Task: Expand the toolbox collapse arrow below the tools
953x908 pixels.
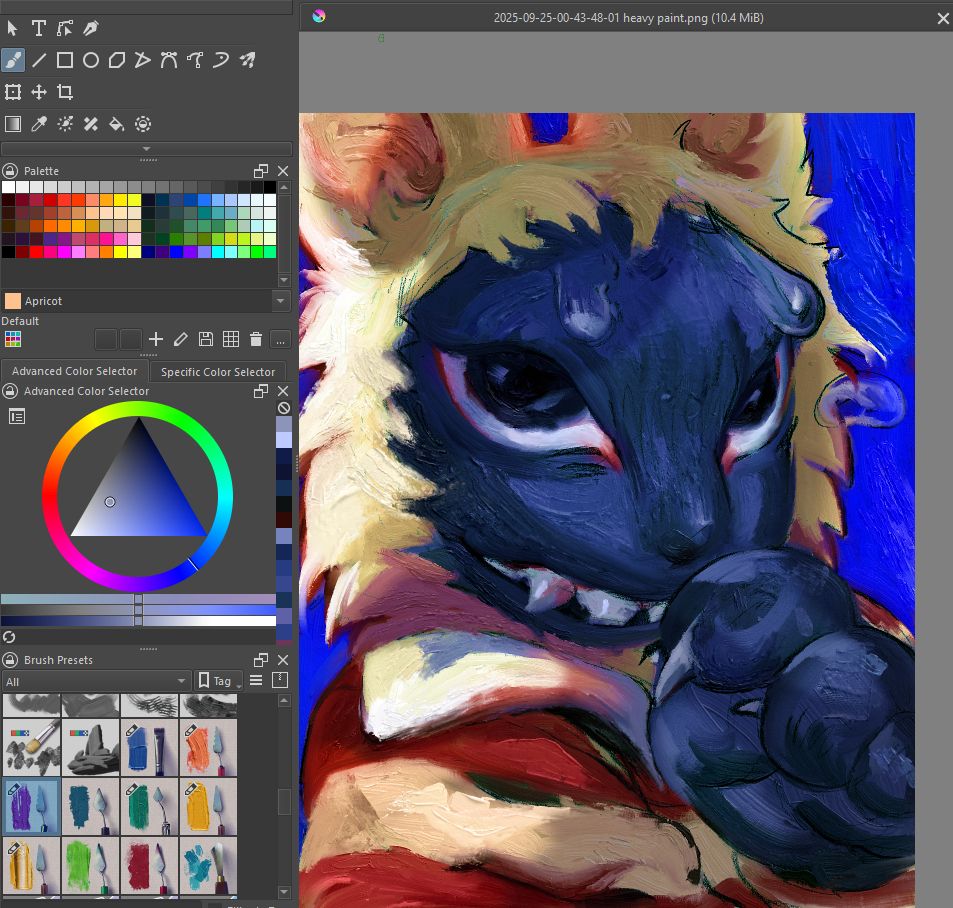Action: click(x=146, y=148)
